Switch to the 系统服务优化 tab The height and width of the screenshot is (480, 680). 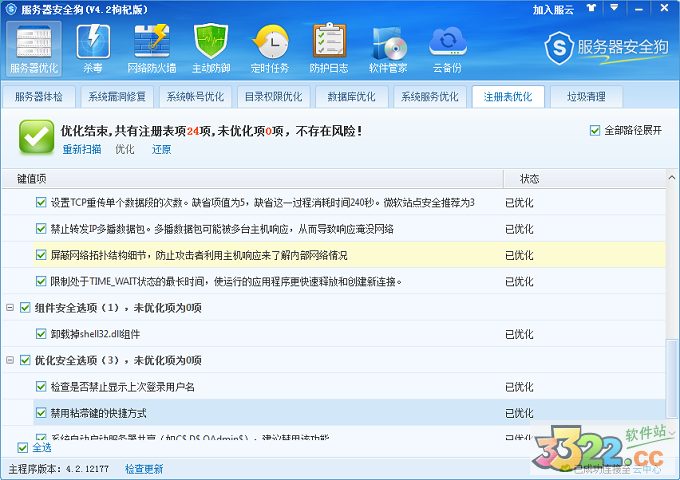pos(429,97)
